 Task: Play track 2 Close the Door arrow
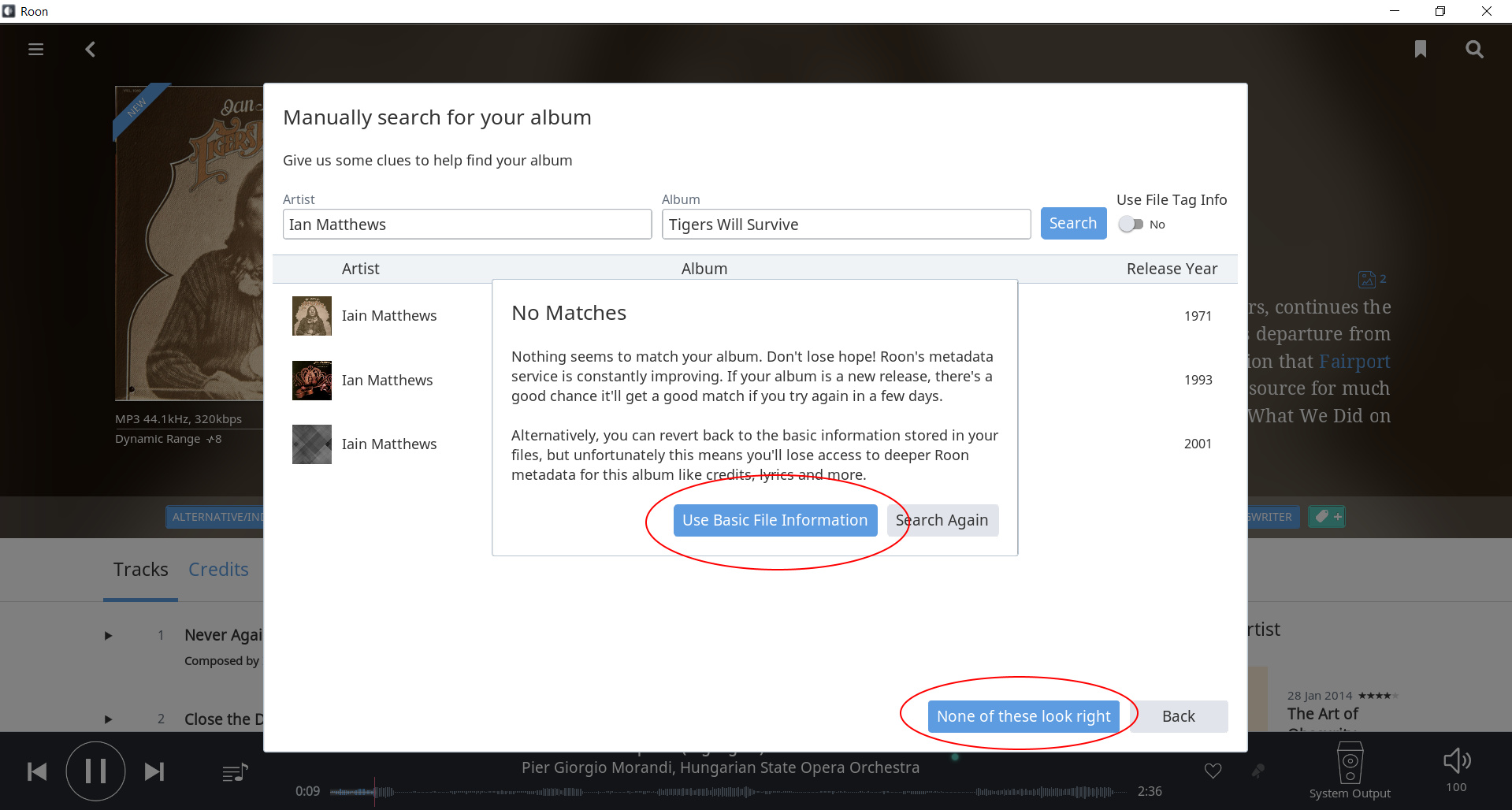pyautogui.click(x=109, y=719)
